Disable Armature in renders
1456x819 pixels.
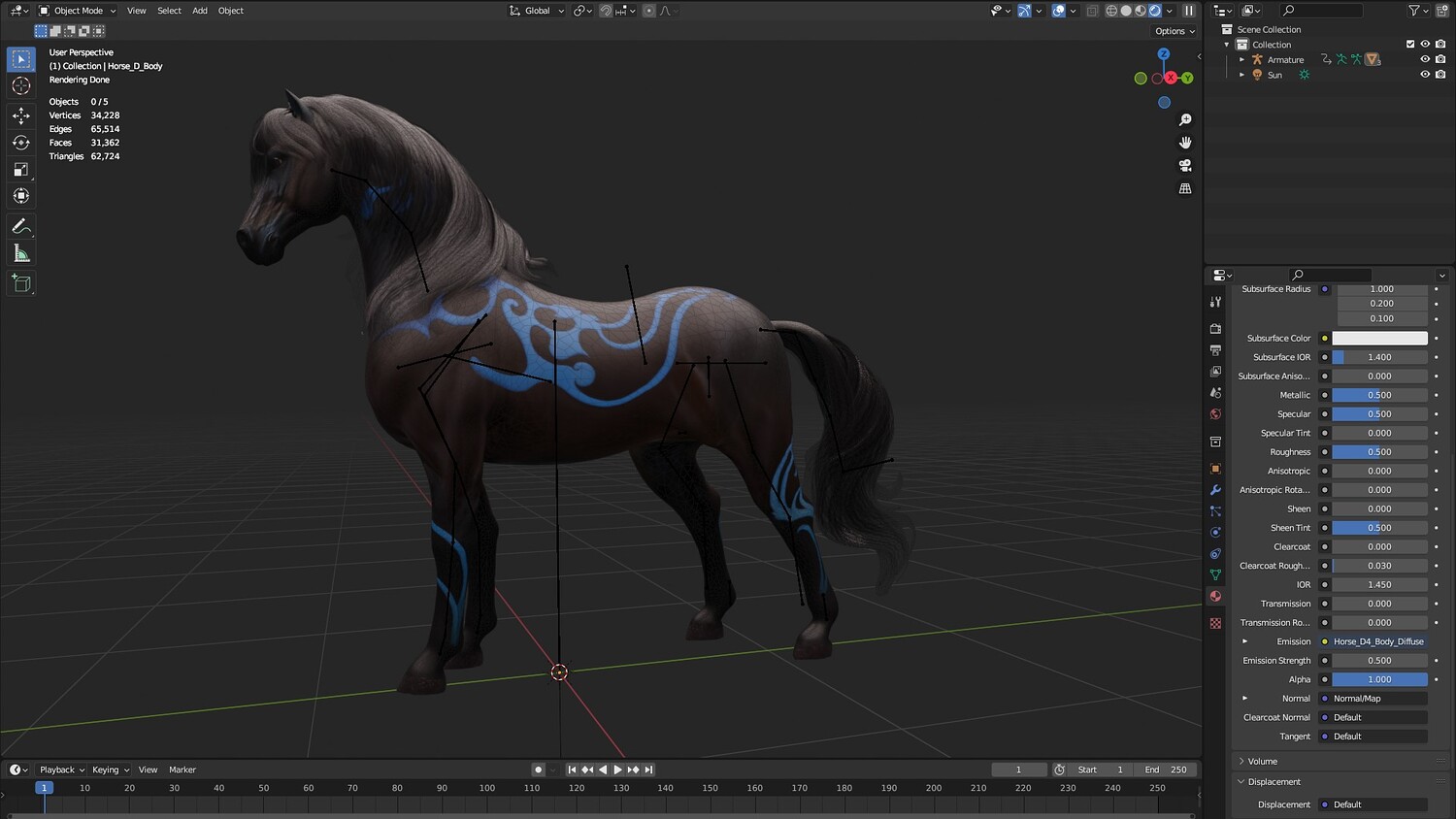1440,59
